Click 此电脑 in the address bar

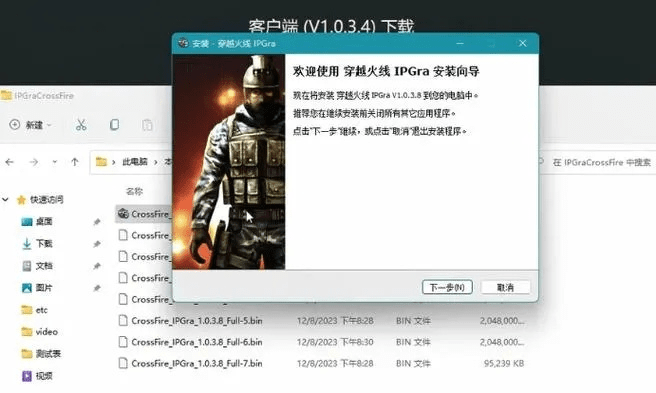(135, 162)
